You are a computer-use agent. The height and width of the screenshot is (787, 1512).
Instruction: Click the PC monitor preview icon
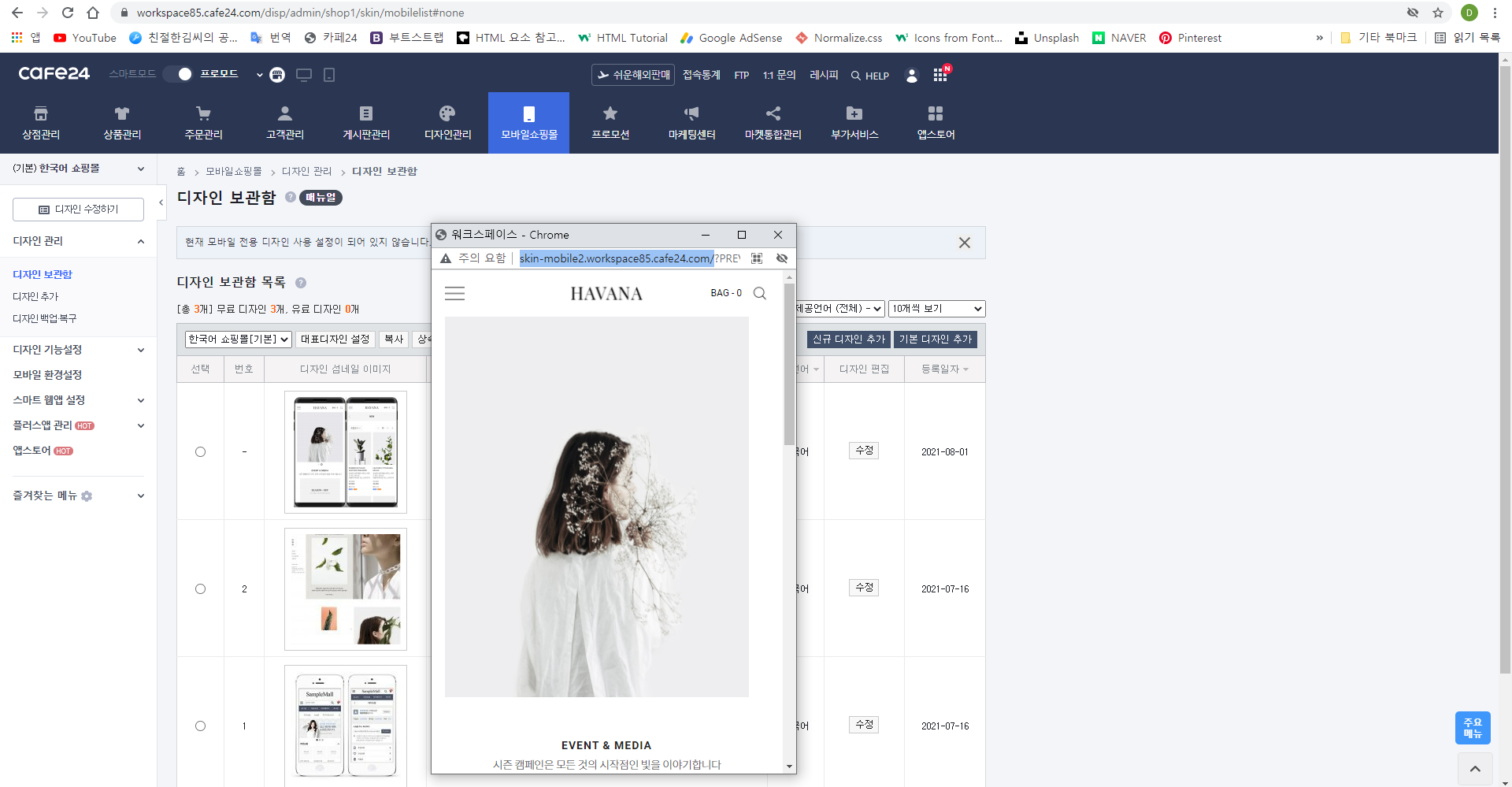coord(304,75)
